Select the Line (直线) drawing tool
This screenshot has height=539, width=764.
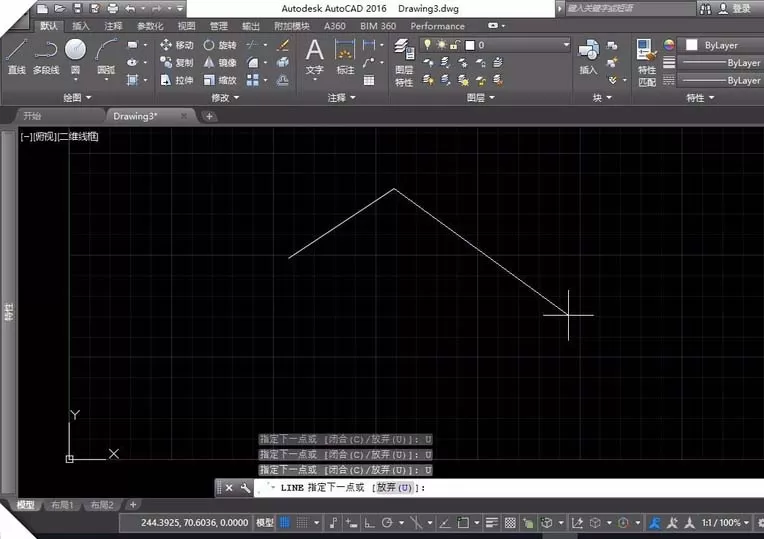point(17,57)
